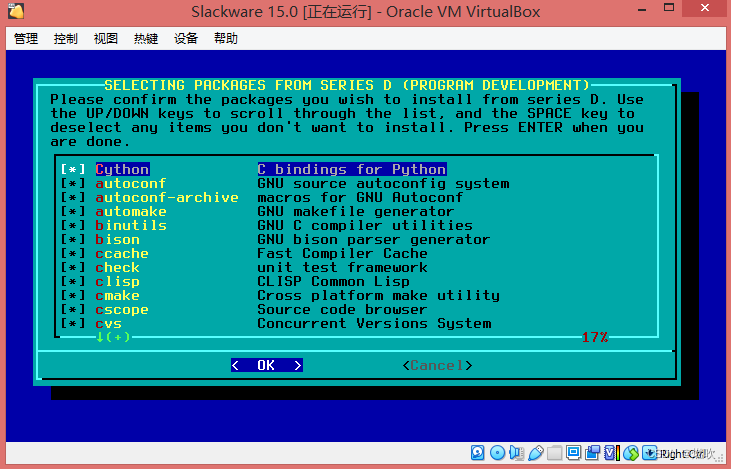Confirm selection with the OK button
Viewport: 731px width, 469px height.
(x=267, y=365)
